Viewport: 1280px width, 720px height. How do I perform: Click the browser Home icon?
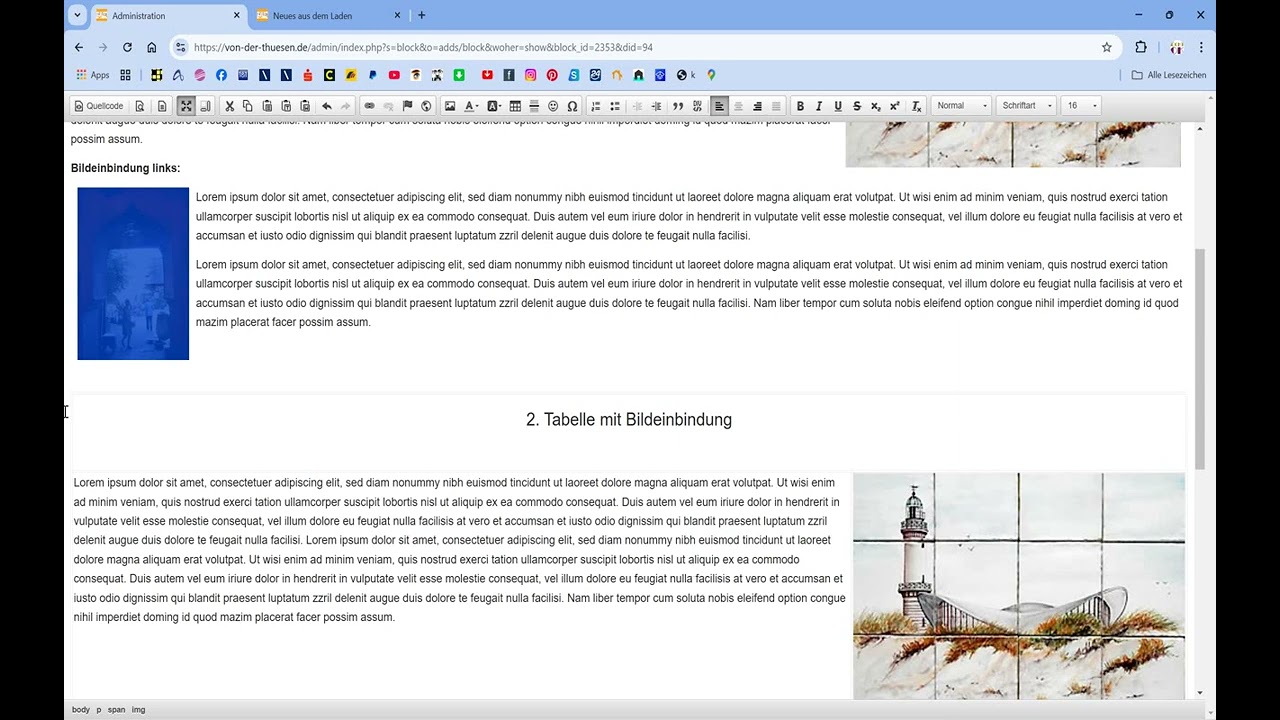(x=152, y=47)
